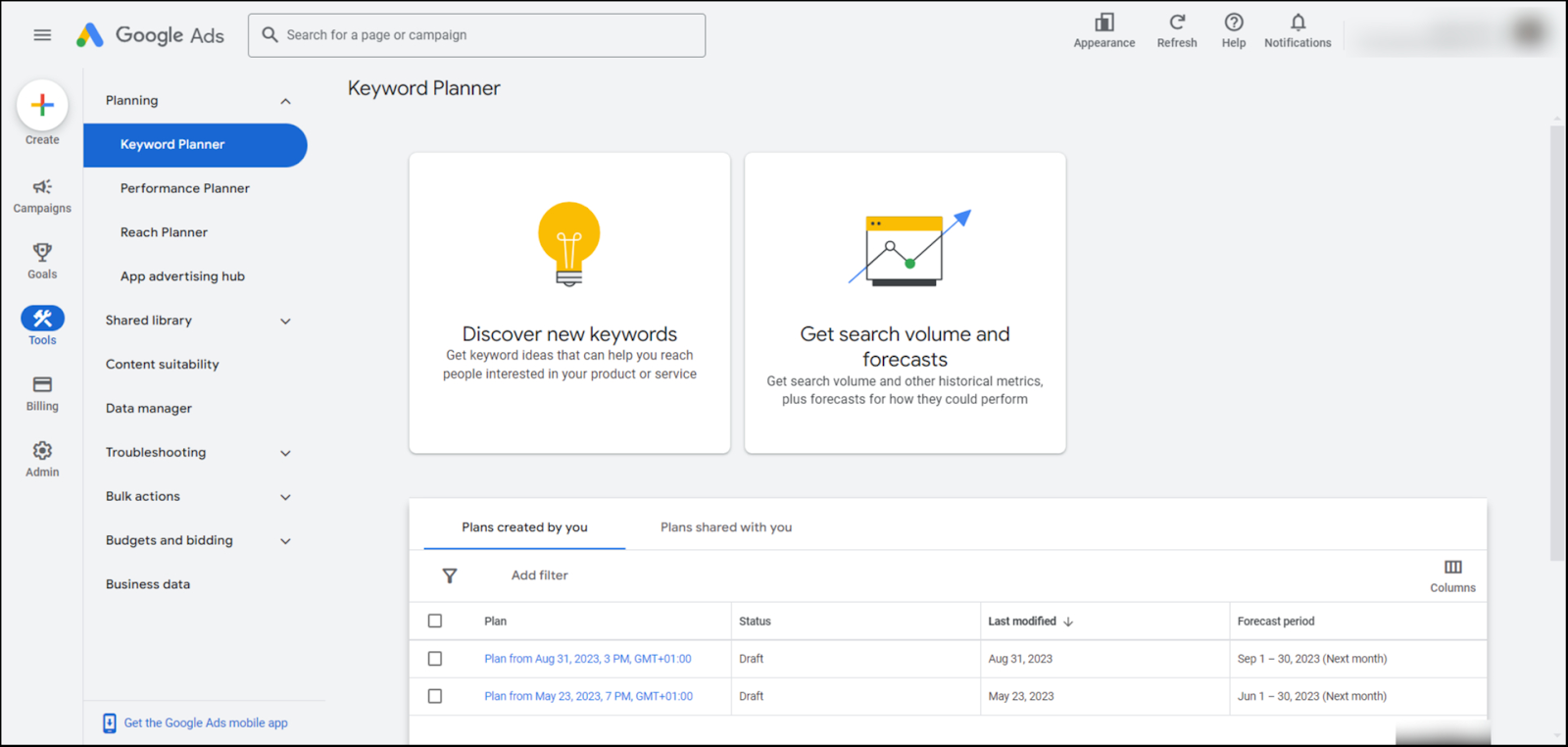Viewport: 1568px width, 747px height.
Task: Switch to Plans shared with you tab
Action: [726, 527]
